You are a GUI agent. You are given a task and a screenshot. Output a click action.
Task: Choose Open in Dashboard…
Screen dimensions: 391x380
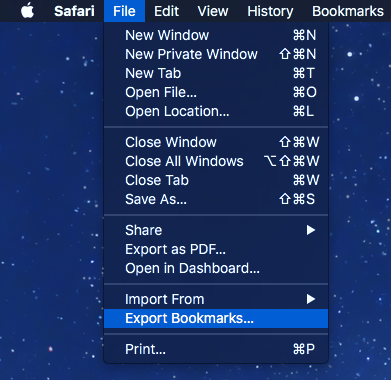[216, 268]
